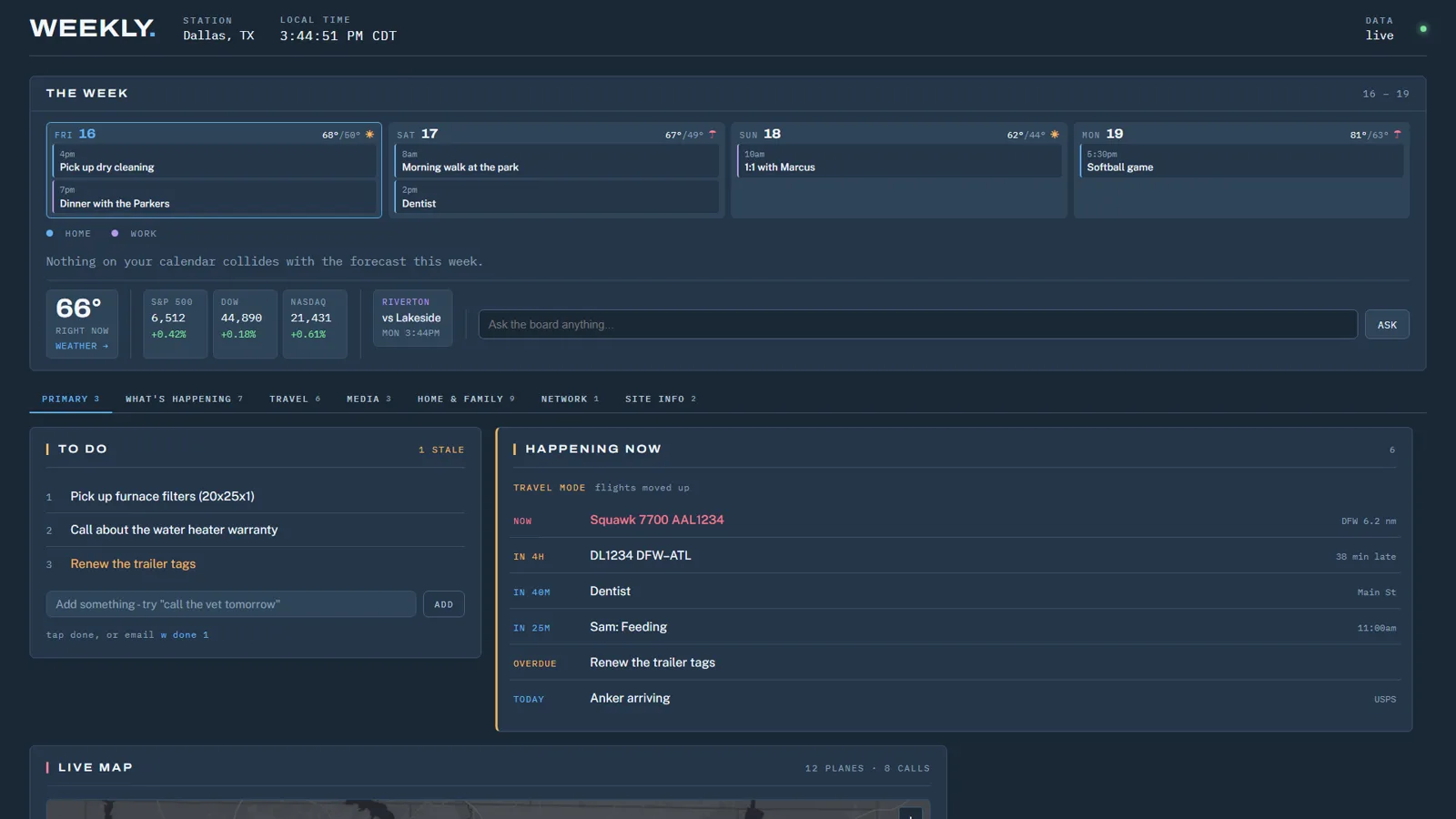The width and height of the screenshot is (1456, 819).
Task: Open 'Dinner with the Parkers' event
Action: coord(215,197)
